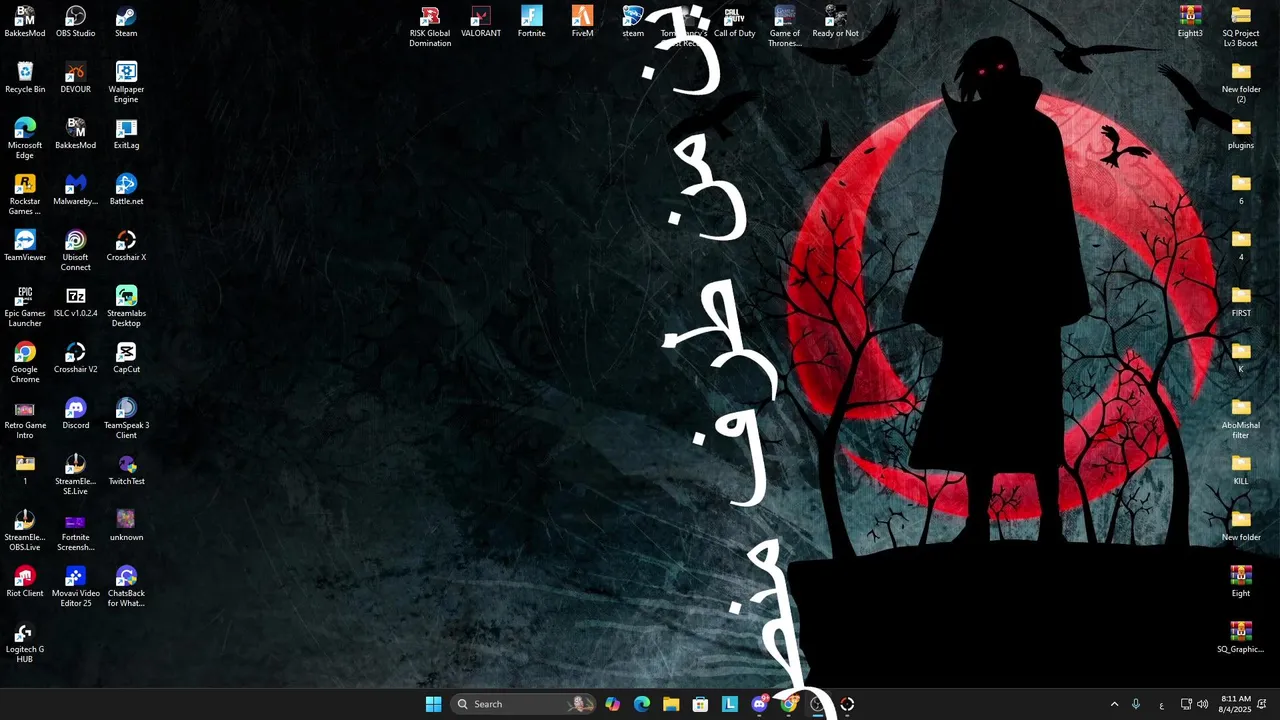
Task: Click the microphone tray icon
Action: pos(1135,704)
